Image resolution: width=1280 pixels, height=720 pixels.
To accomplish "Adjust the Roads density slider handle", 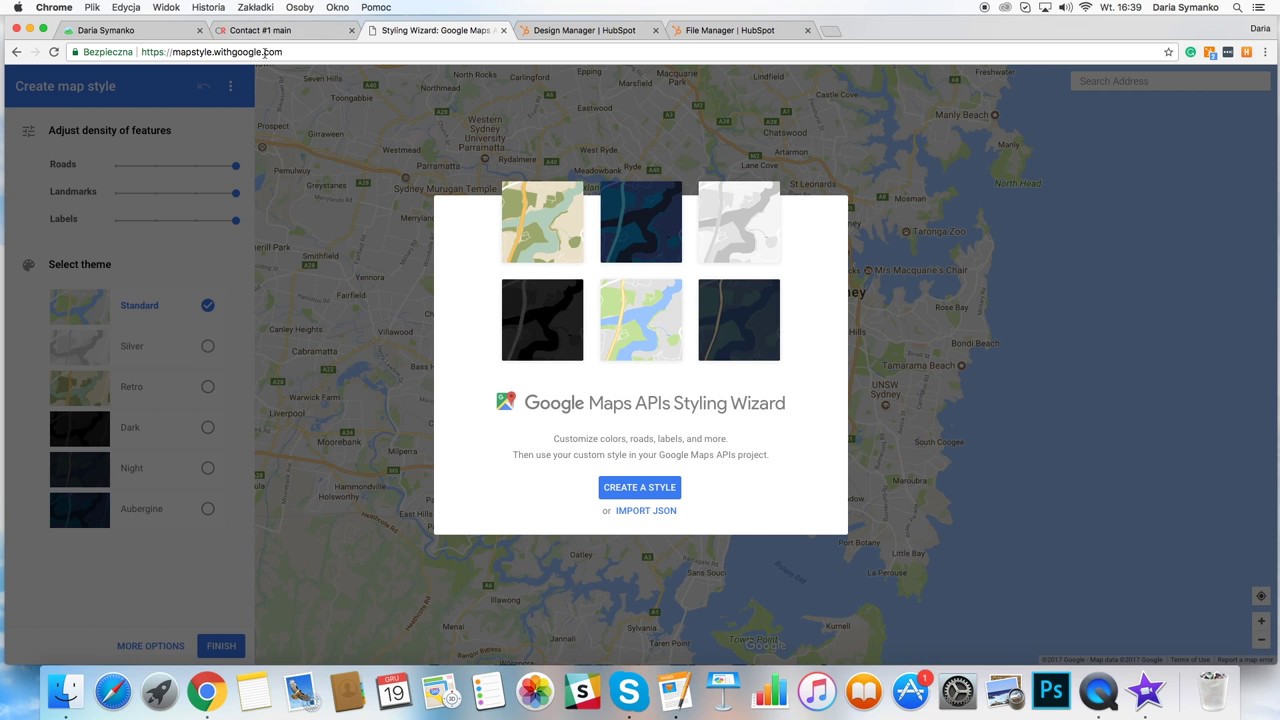I will (236, 166).
